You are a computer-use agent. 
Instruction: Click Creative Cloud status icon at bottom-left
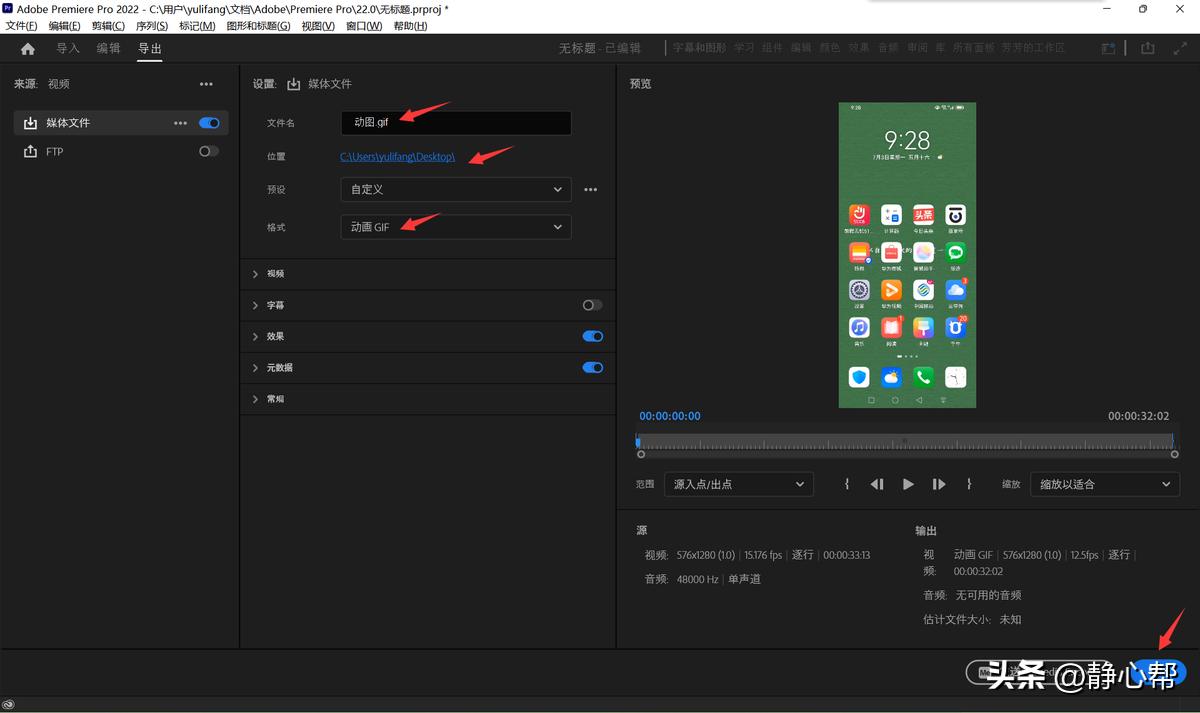tap(8, 705)
